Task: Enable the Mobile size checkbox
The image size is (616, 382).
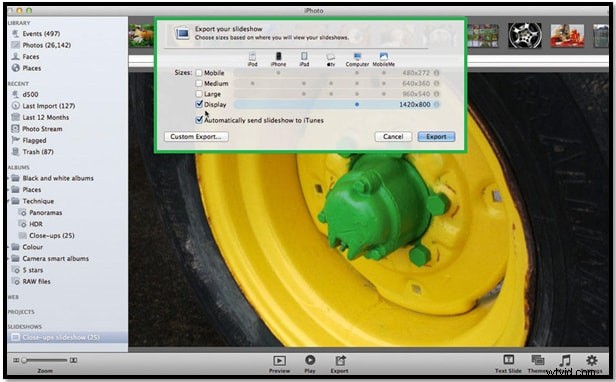Action: (x=199, y=73)
